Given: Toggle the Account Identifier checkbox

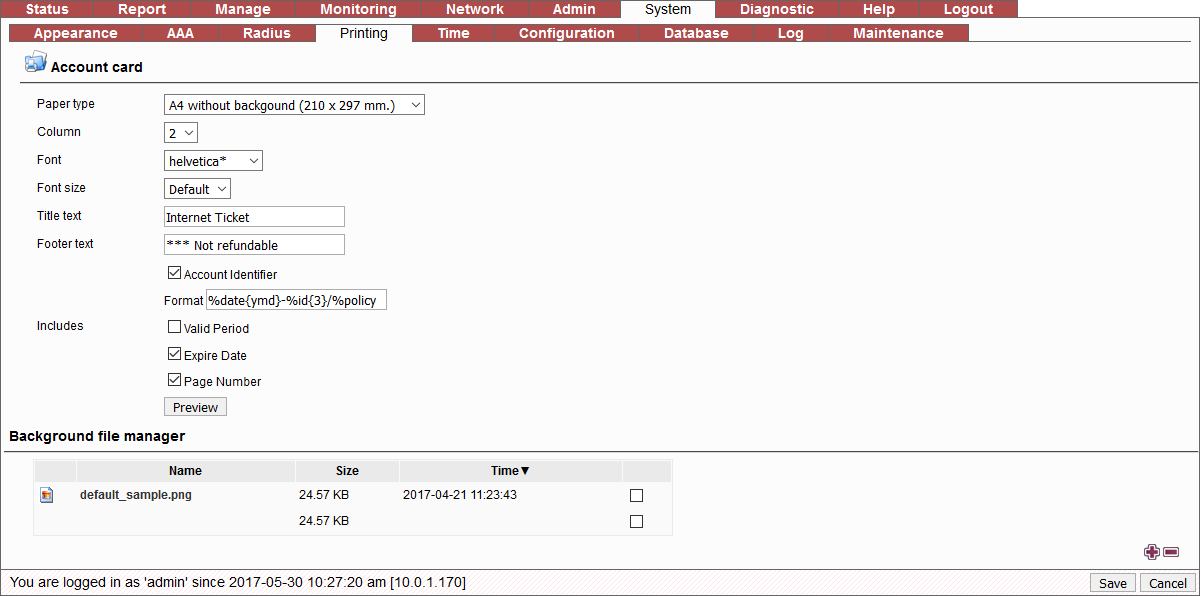Looking at the screenshot, I should point(175,272).
